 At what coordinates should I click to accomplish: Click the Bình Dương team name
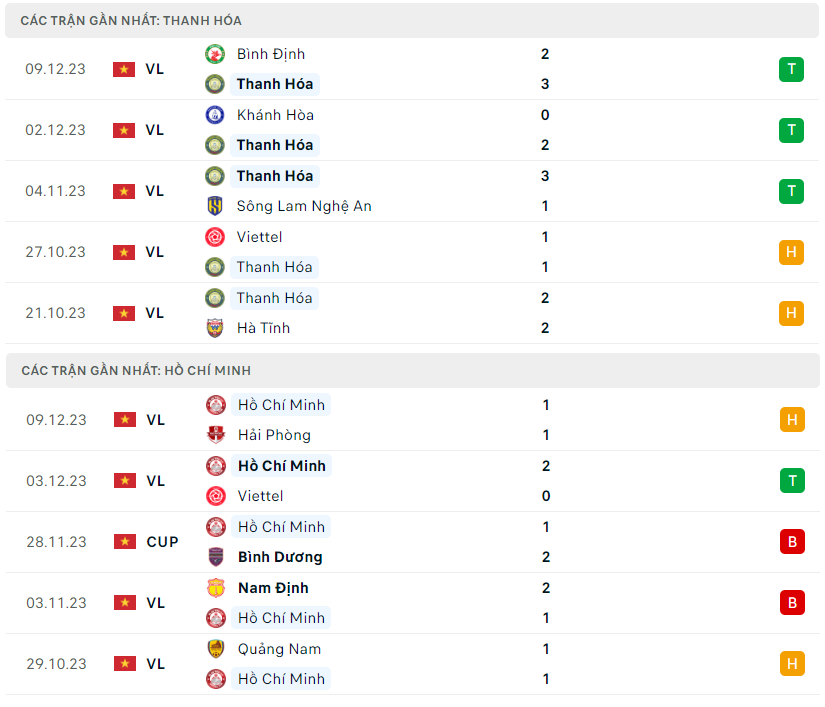280,557
